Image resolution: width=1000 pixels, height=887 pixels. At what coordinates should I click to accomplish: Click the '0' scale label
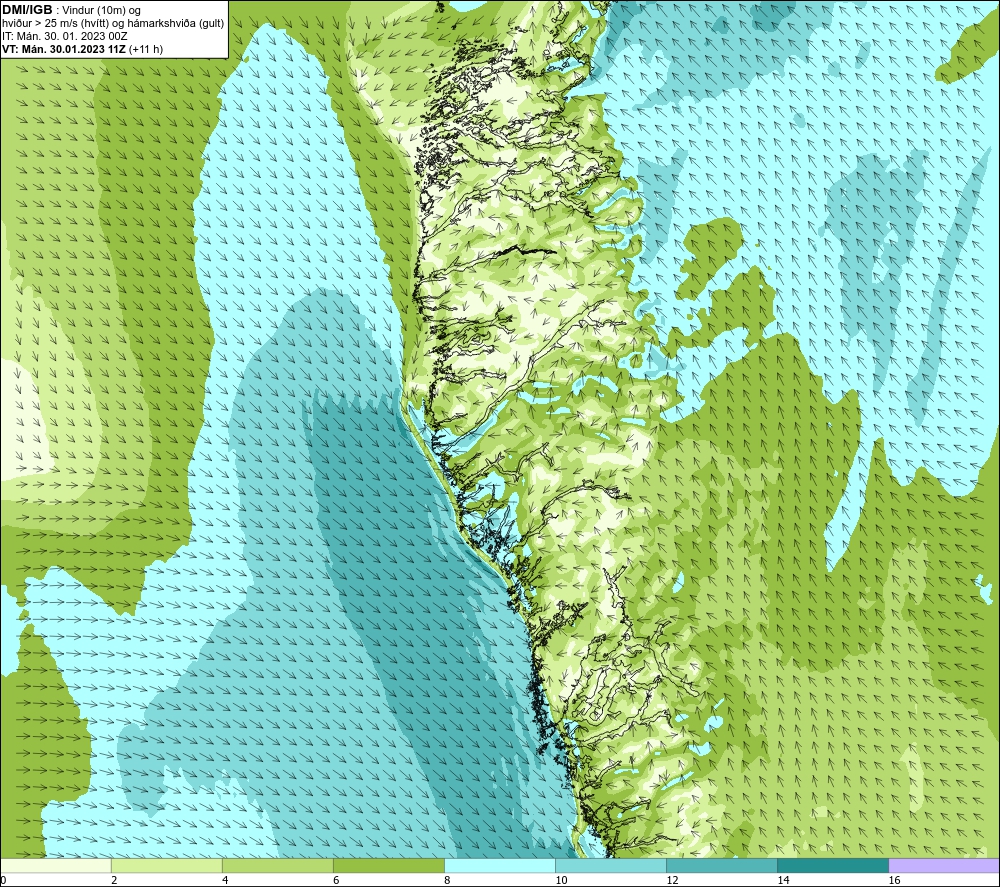pyautogui.click(x=3, y=880)
